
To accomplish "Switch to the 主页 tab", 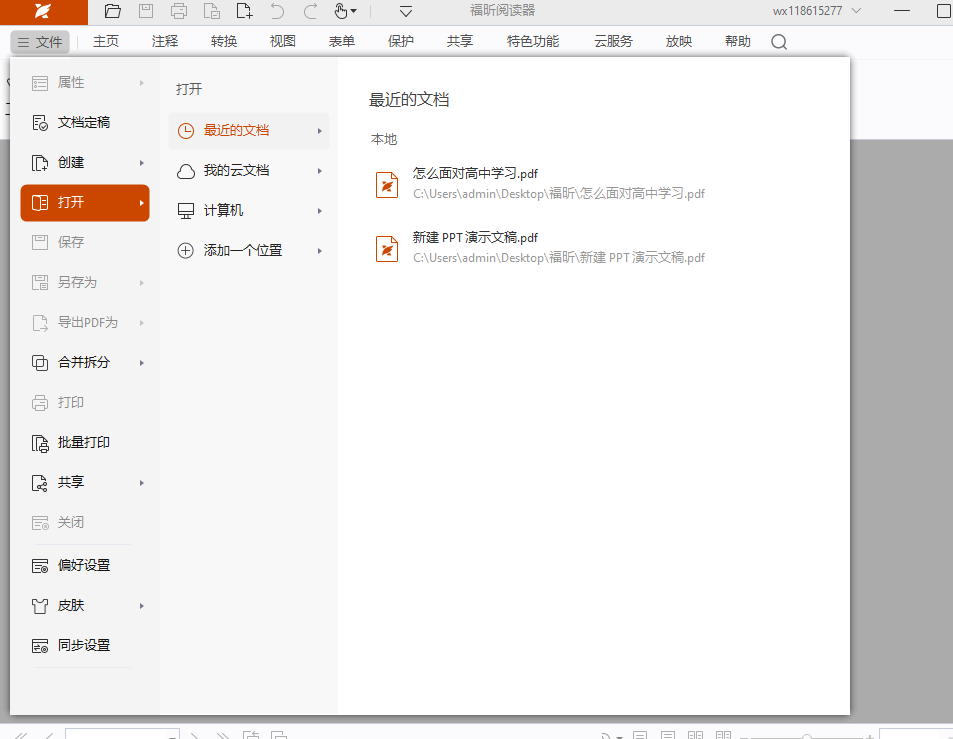I will 106,41.
